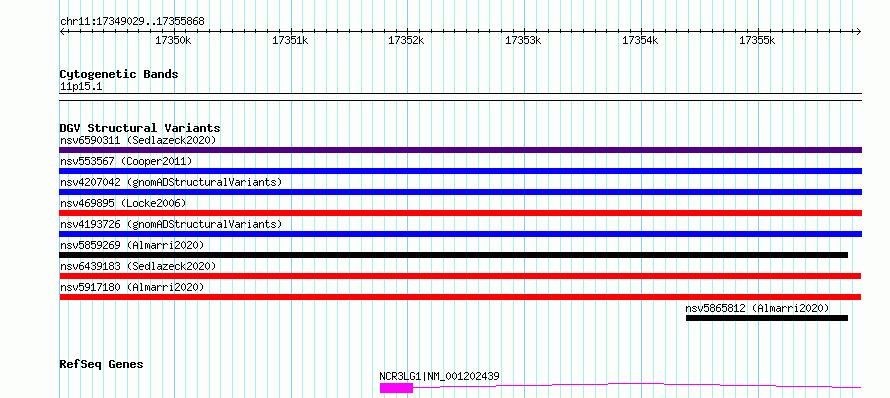Click the red bar under nsv5917180
Screen dimensions: 890x398
(460, 297)
